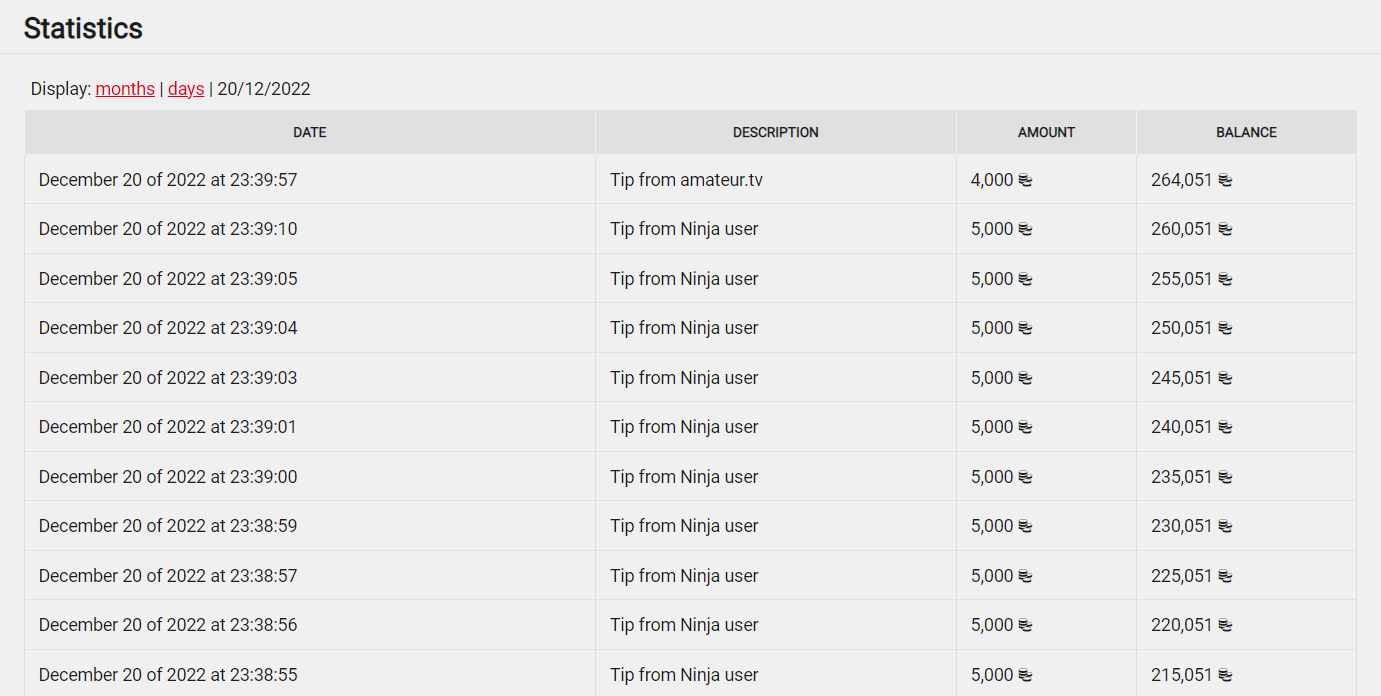Screen dimensions: 1381x696
Task: Click the coin icon beside balance 215,051
Action: (1225, 676)
